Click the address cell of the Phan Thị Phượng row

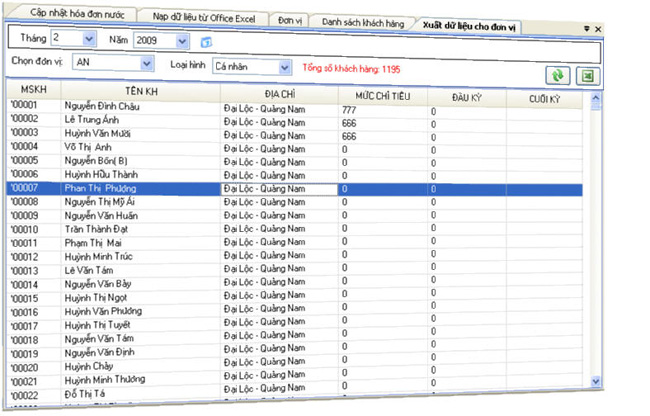pyautogui.click(x=277, y=188)
